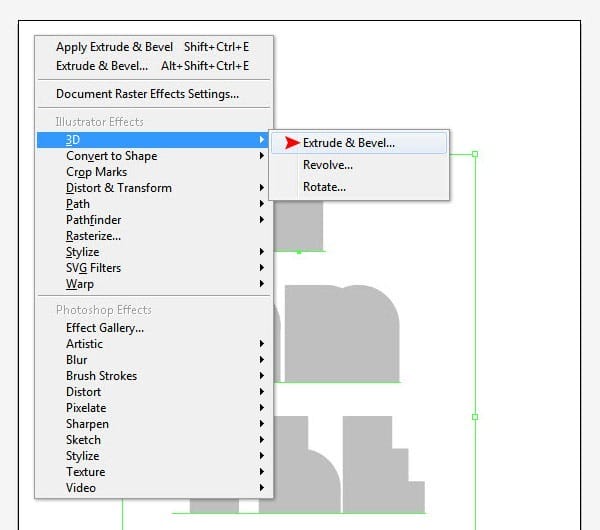
Task: Open Document Raster Effects Settings
Action: coord(147,94)
